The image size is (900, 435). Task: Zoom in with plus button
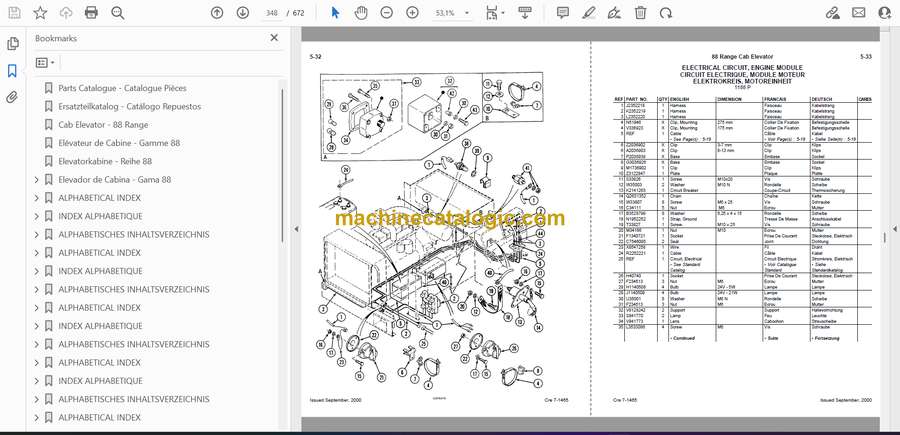413,13
